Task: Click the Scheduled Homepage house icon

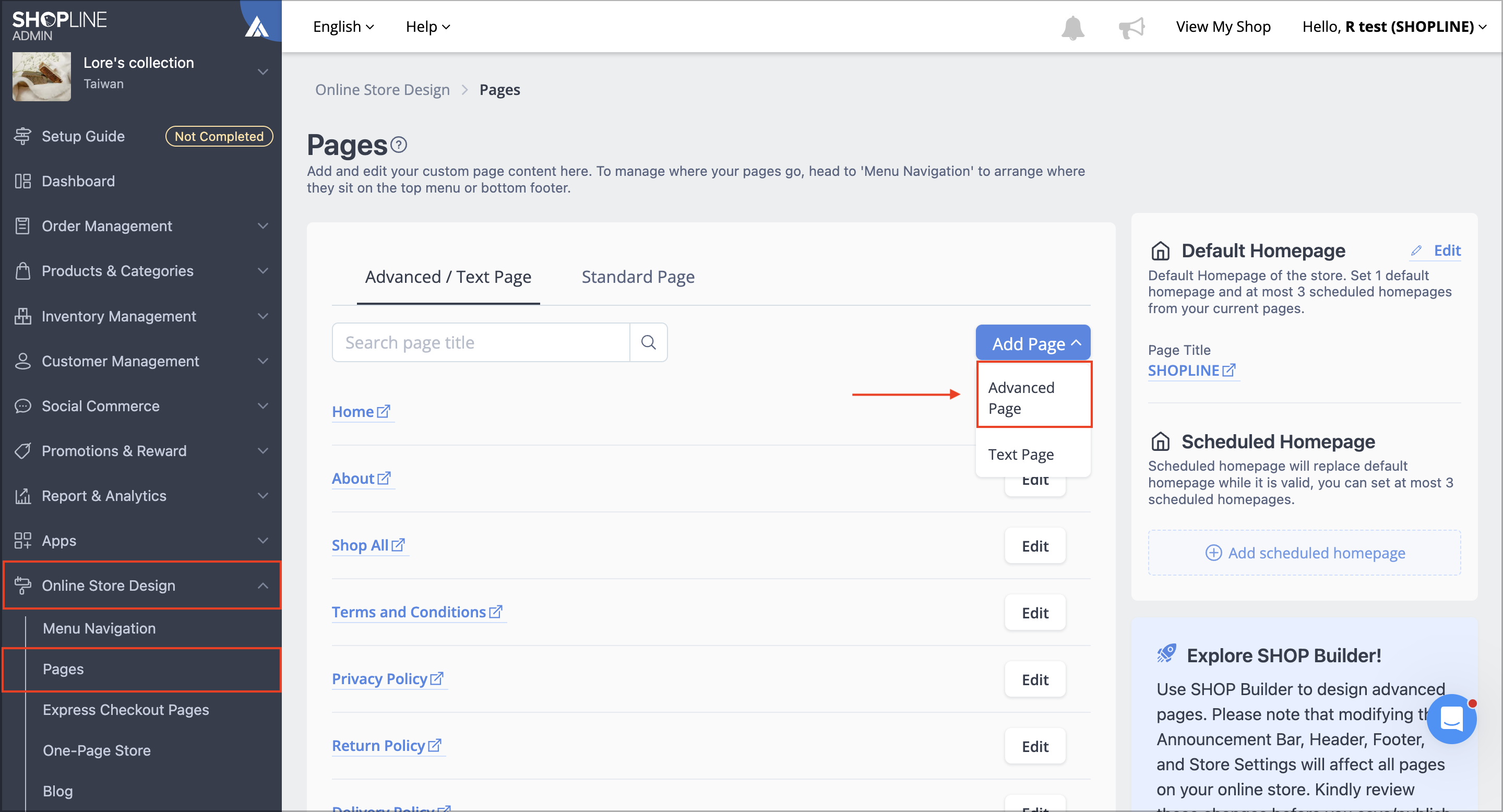Action: (1160, 441)
